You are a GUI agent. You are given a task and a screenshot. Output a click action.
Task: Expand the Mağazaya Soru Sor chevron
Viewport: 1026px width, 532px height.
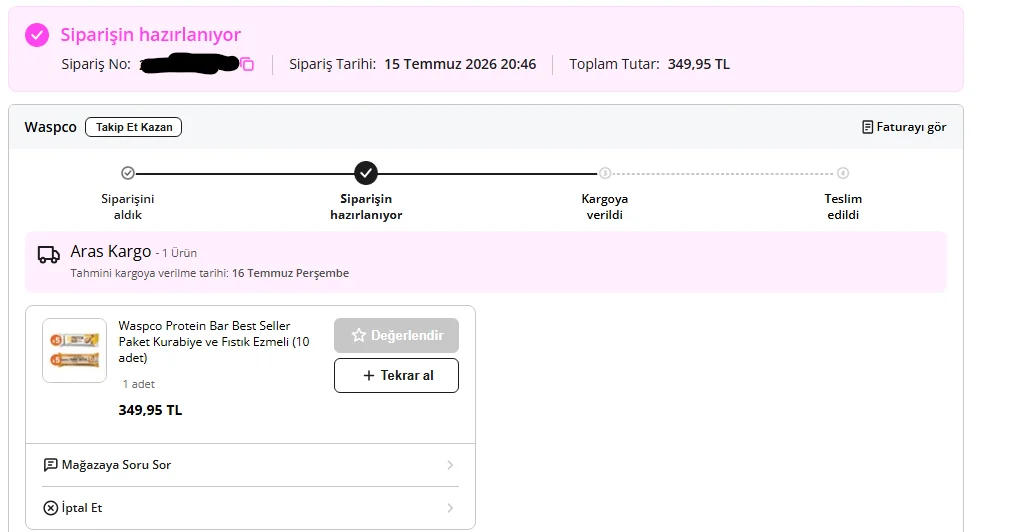pyautogui.click(x=450, y=465)
